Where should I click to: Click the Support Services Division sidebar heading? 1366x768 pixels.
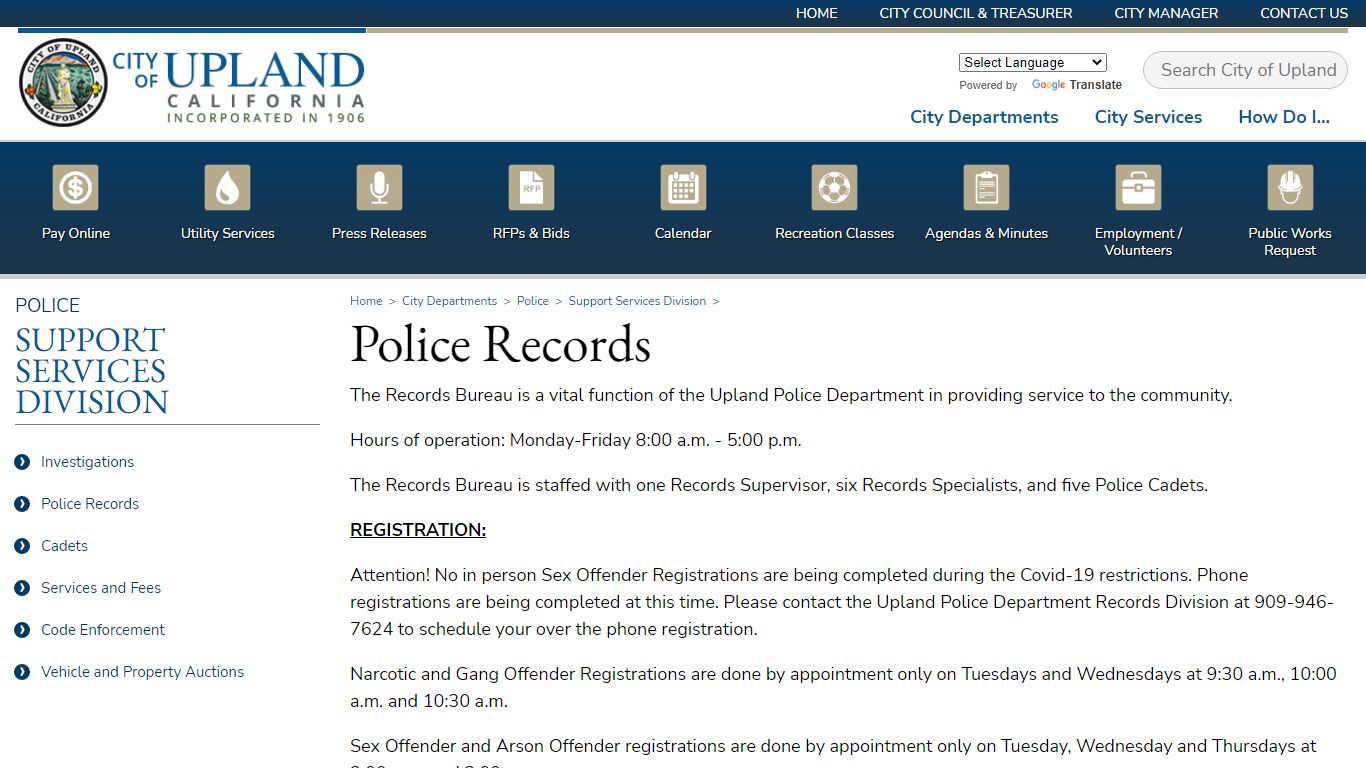92,371
